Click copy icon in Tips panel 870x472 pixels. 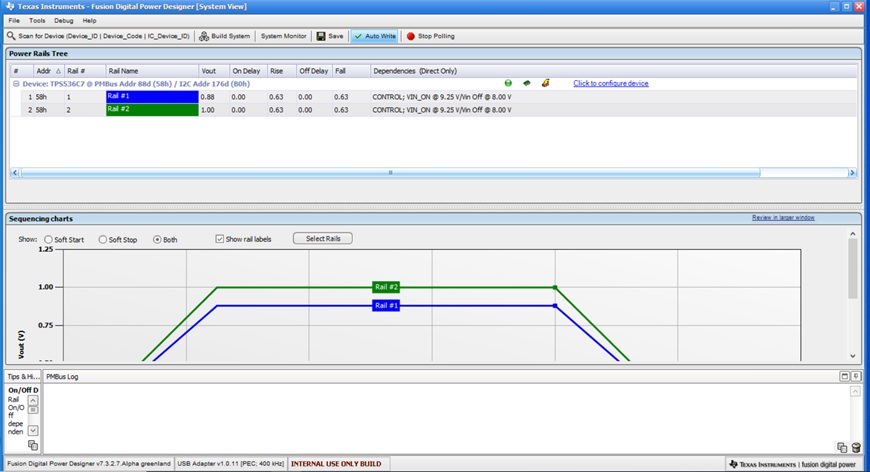pyautogui.click(x=33, y=444)
